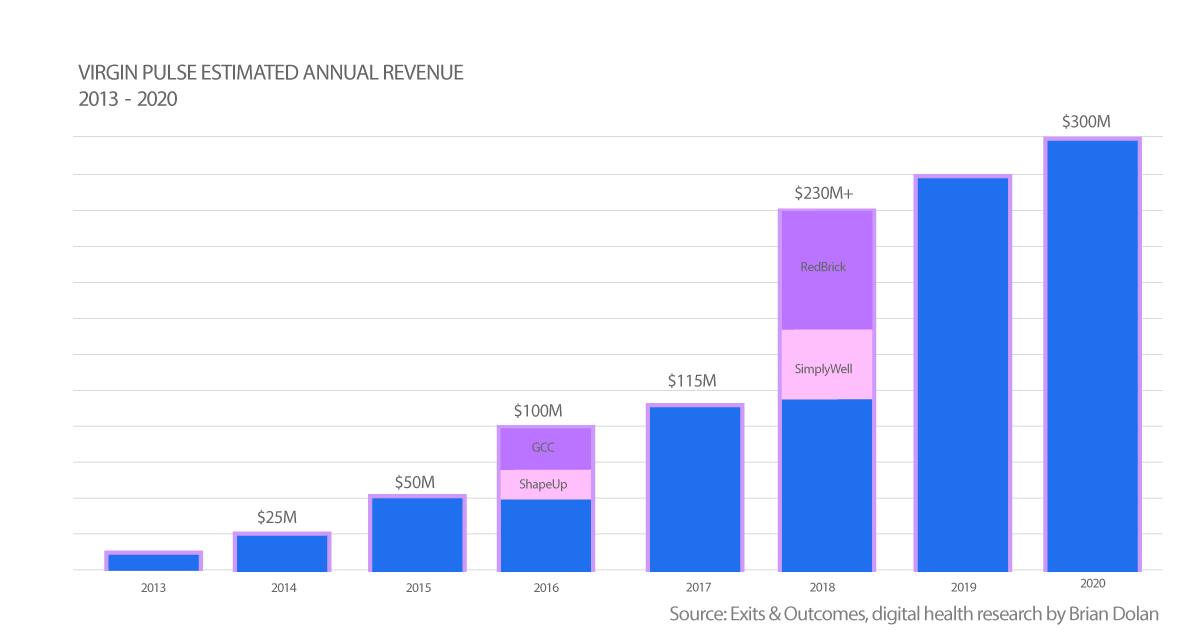Click the 2016 x-axis year label
Screen dimensions: 1200x639
pos(547,587)
